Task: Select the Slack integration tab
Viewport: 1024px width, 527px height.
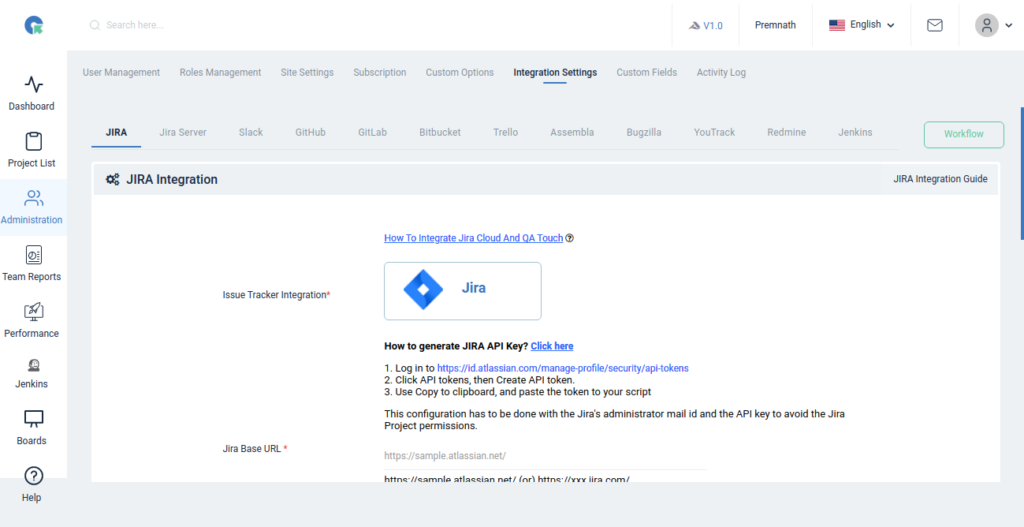Action: tap(251, 132)
